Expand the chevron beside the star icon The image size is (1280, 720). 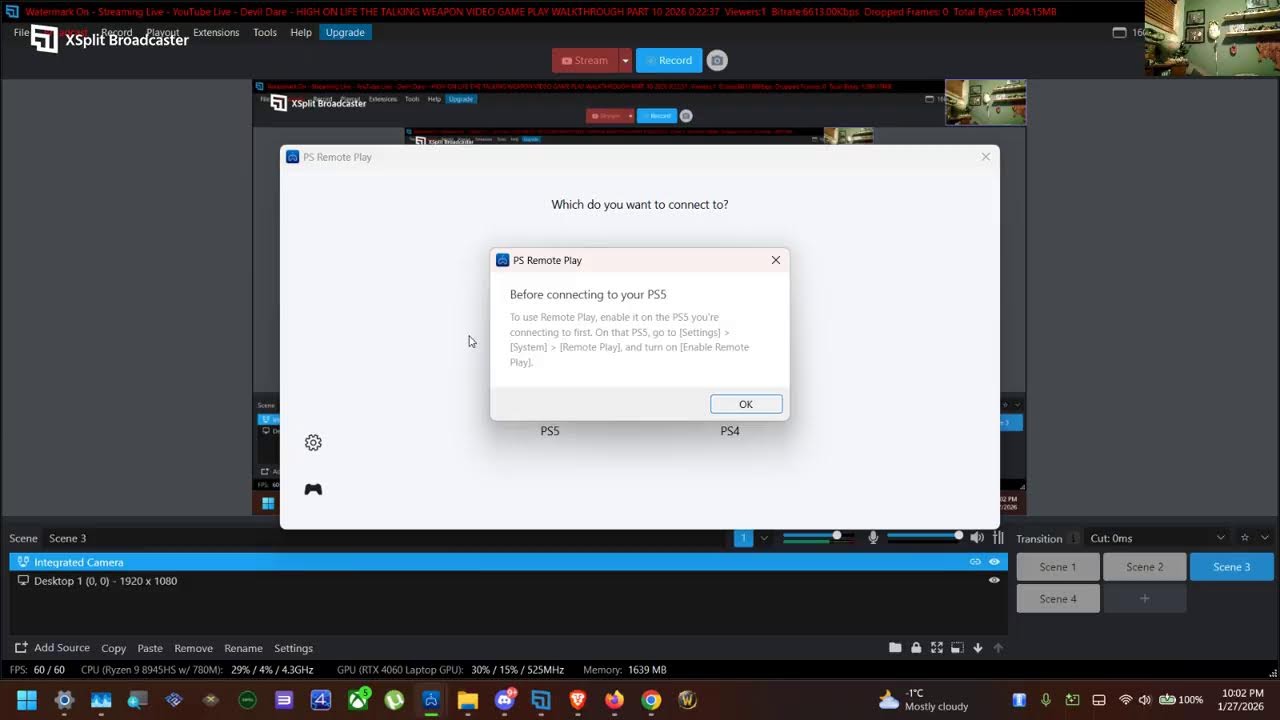coord(1263,538)
